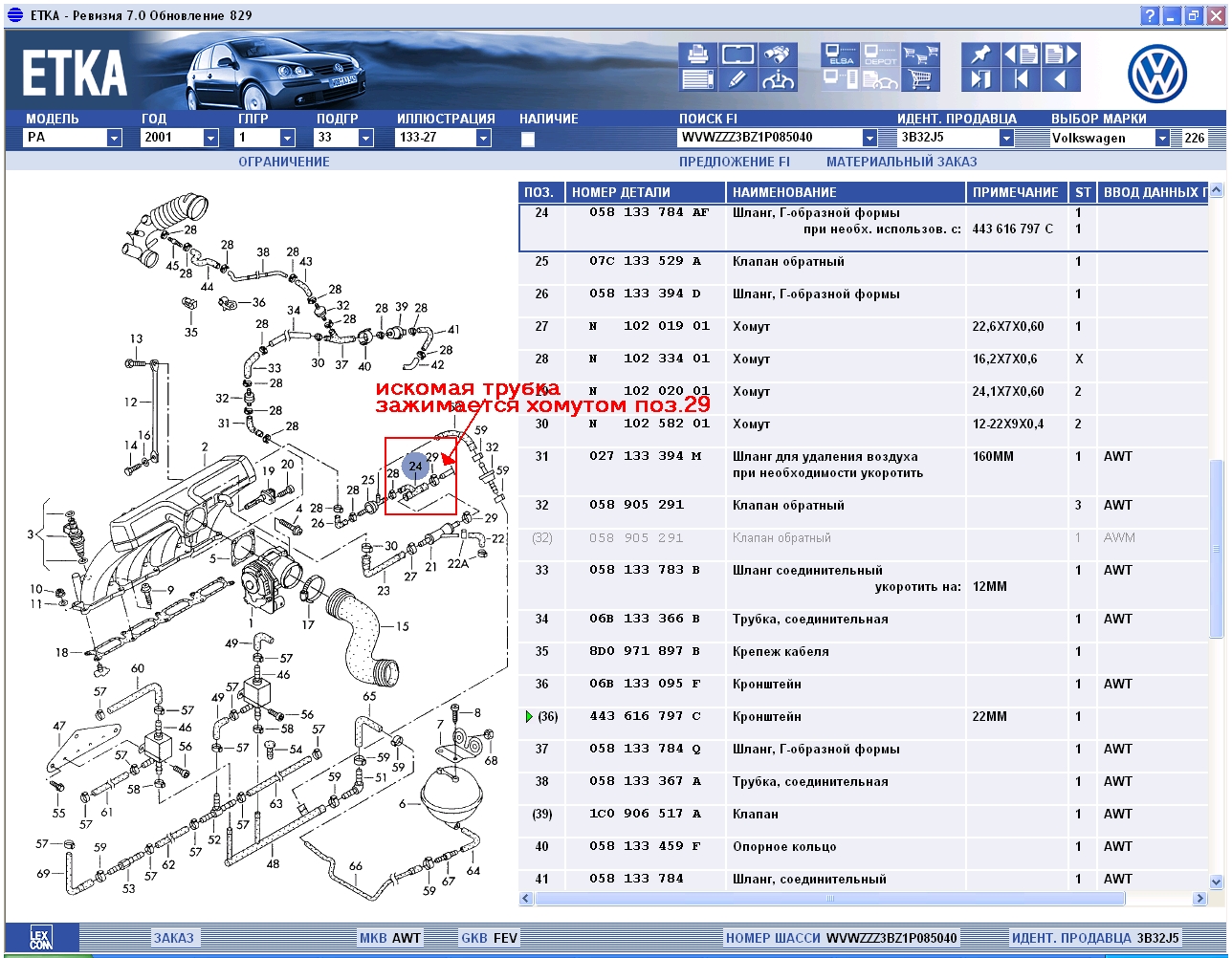1232x958 pixels.
Task: Open the ГЛГР dropdown
Action: tap(287, 138)
